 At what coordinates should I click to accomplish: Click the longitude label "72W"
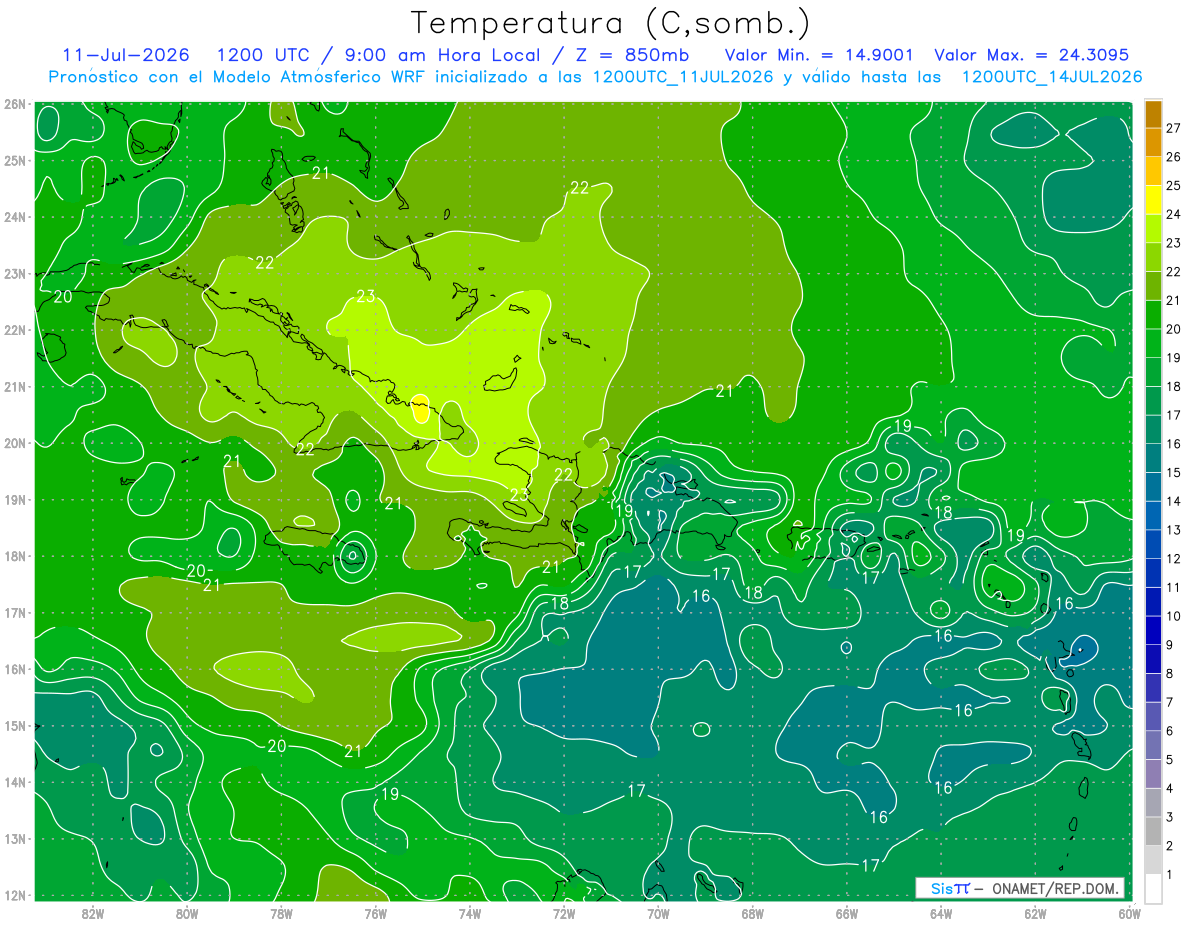tap(563, 913)
